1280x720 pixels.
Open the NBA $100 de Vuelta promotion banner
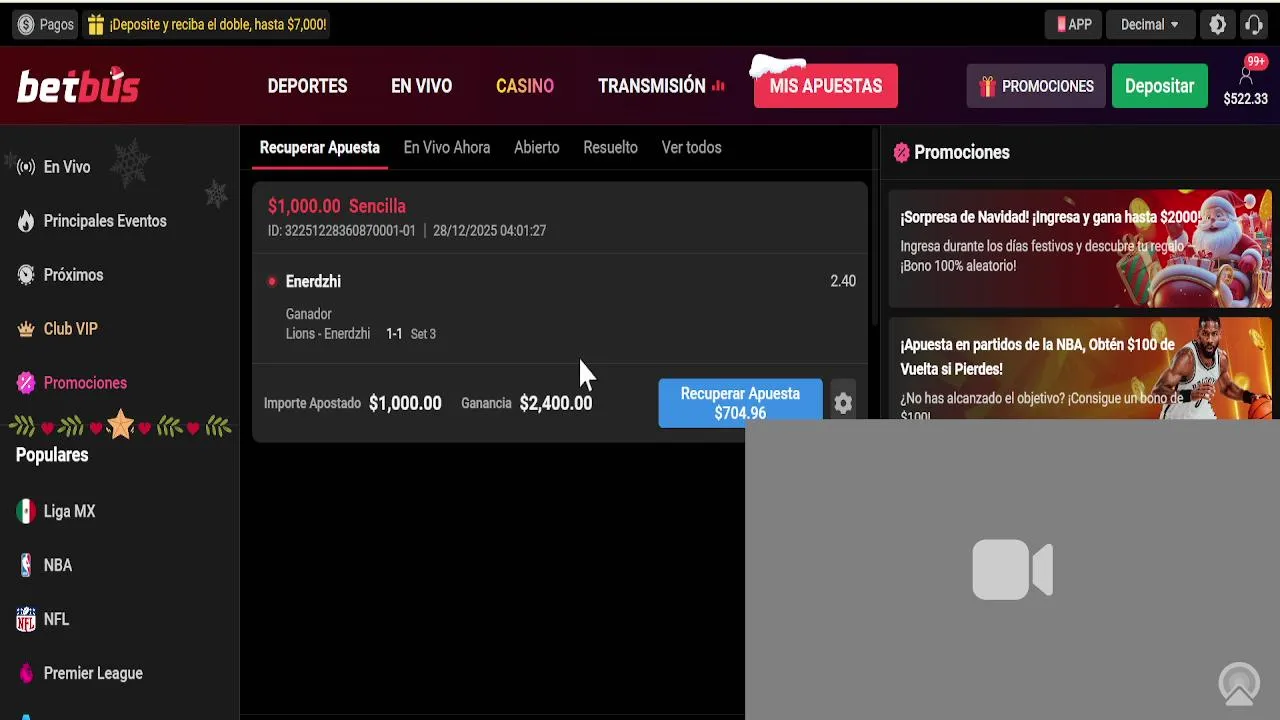tap(1080, 369)
